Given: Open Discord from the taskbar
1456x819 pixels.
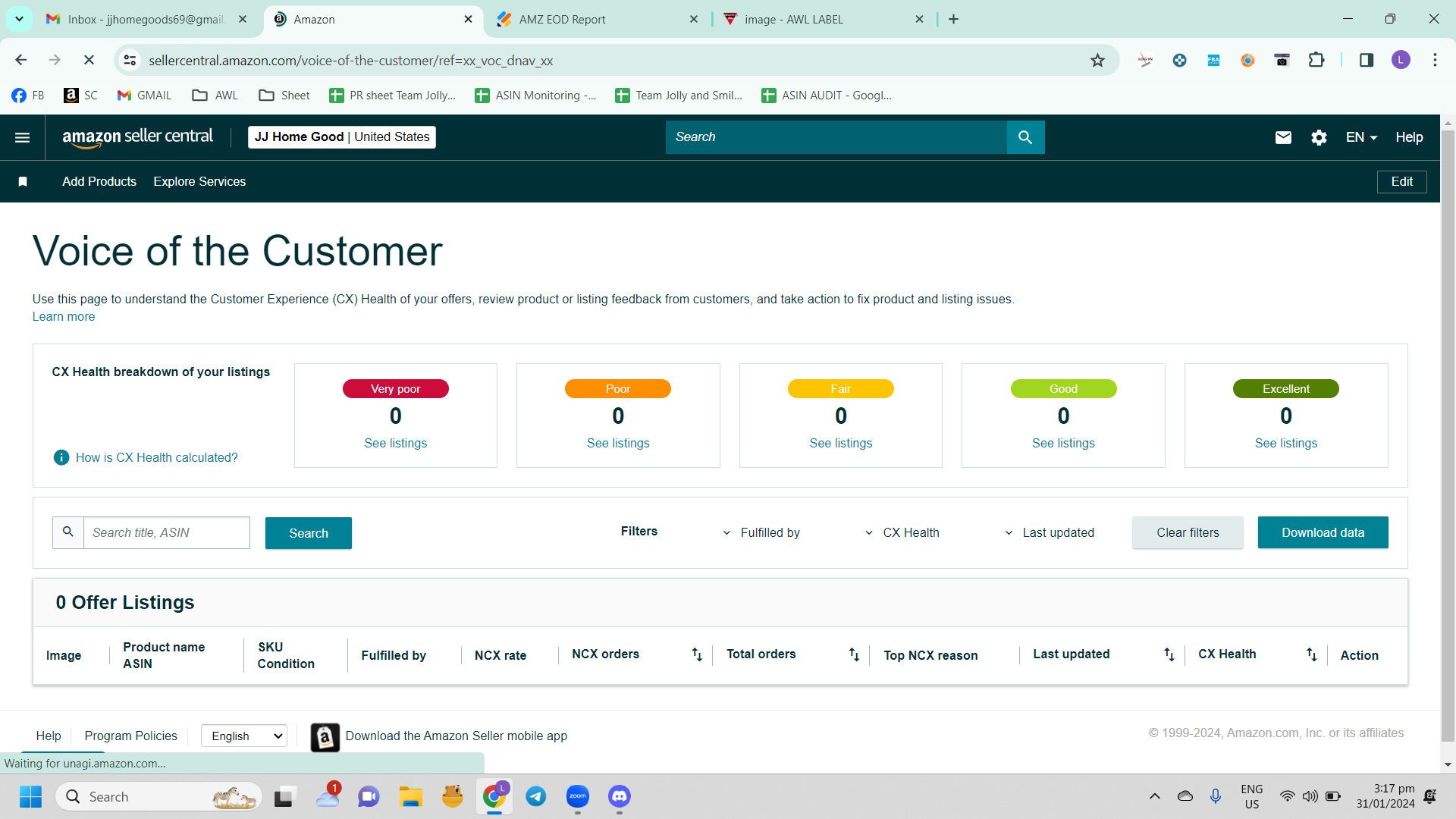Looking at the screenshot, I should click(x=620, y=796).
